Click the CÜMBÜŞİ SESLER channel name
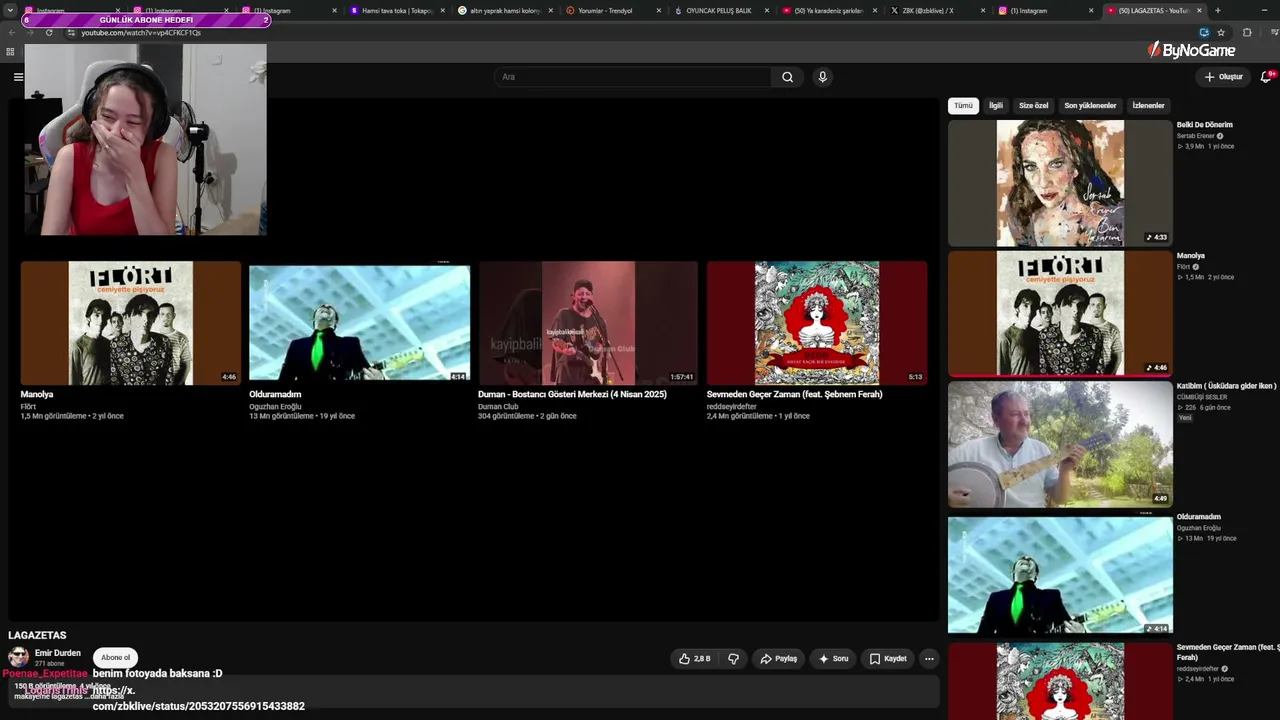1280x720 pixels. click(1202, 397)
